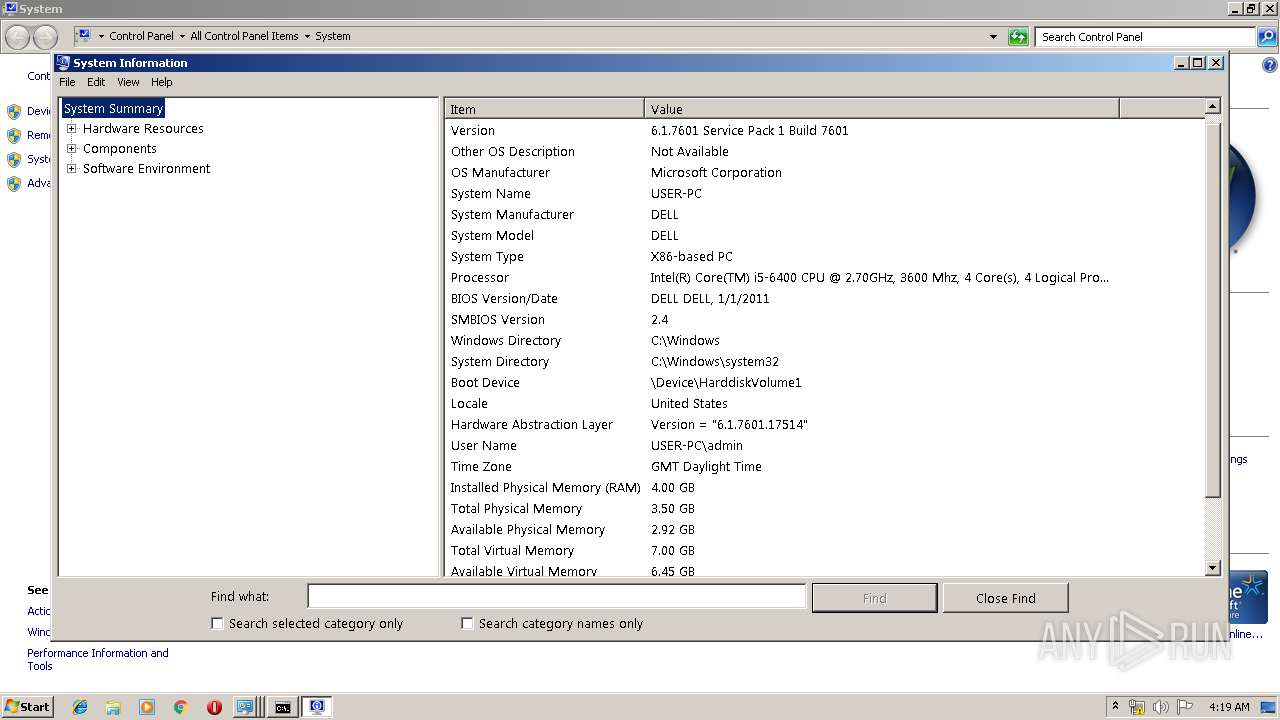1280x720 pixels.
Task: Open Windows Explorer folder icon on taskbar
Action: (x=113, y=707)
